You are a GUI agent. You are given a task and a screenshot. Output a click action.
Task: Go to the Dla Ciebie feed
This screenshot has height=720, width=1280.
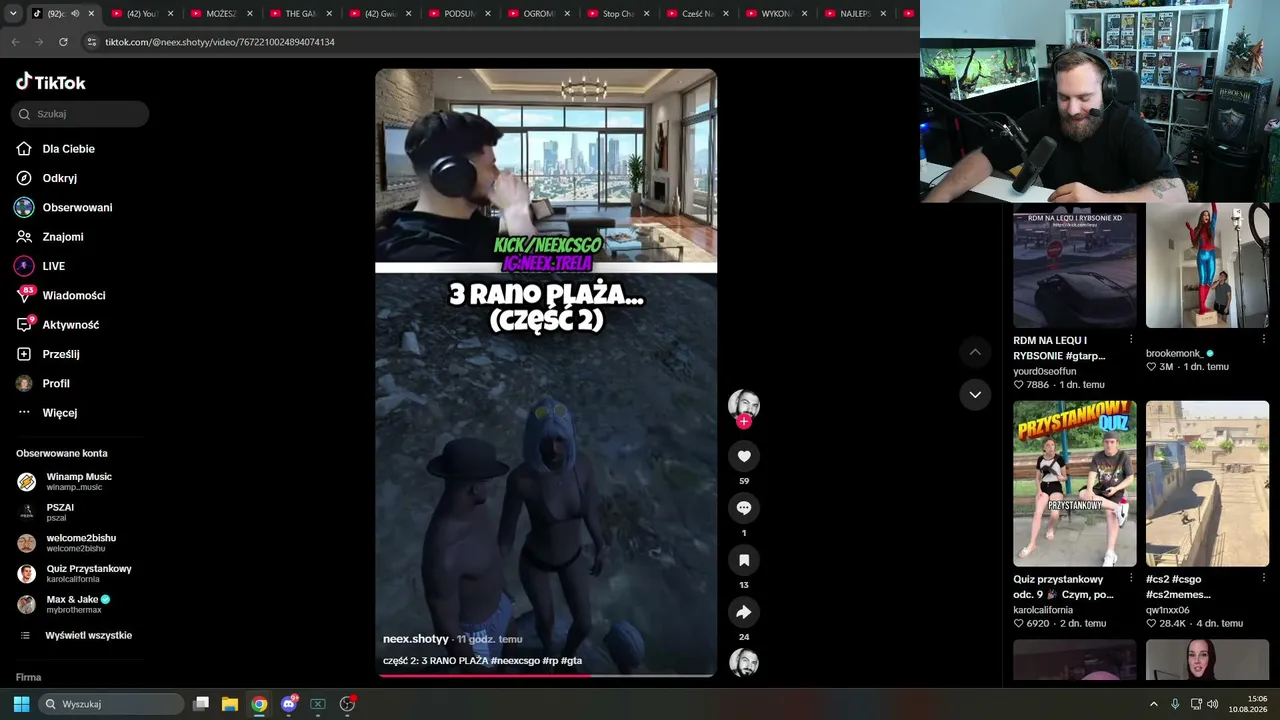pyautogui.click(x=56, y=149)
